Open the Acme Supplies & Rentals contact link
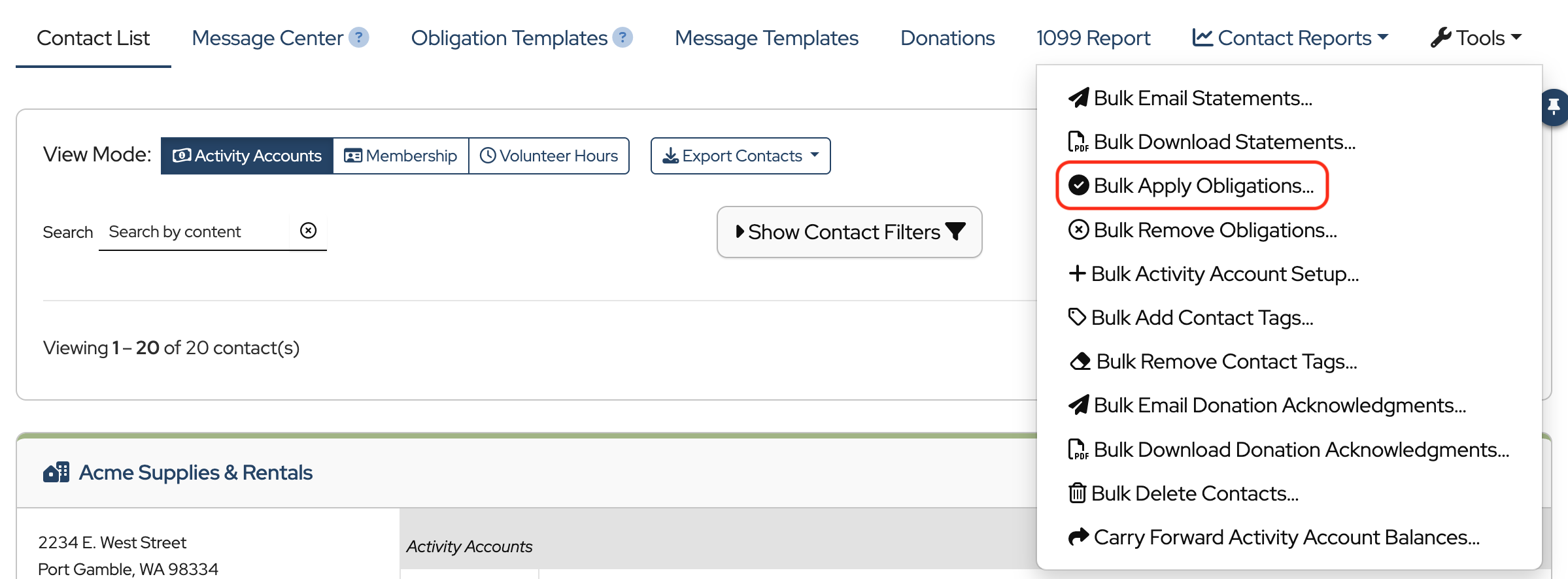 coord(196,472)
